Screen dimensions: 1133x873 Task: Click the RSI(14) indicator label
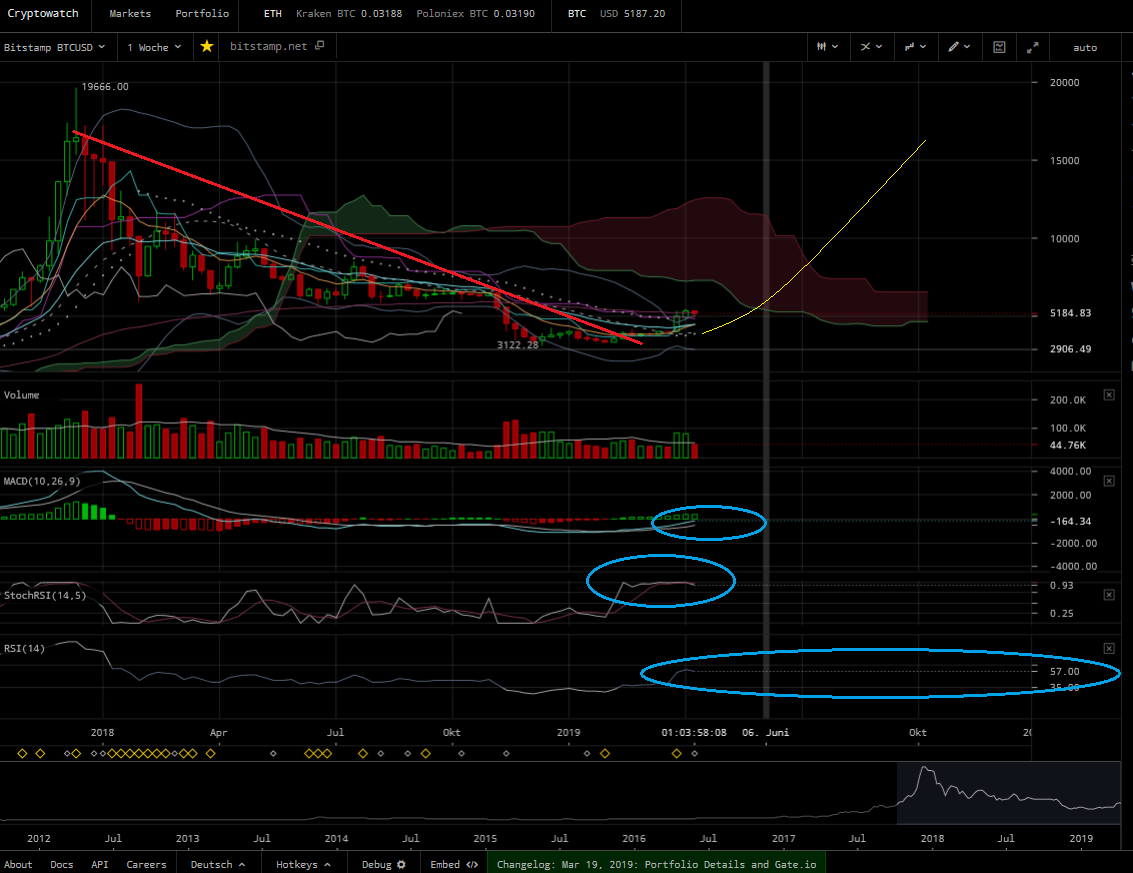click(24, 648)
